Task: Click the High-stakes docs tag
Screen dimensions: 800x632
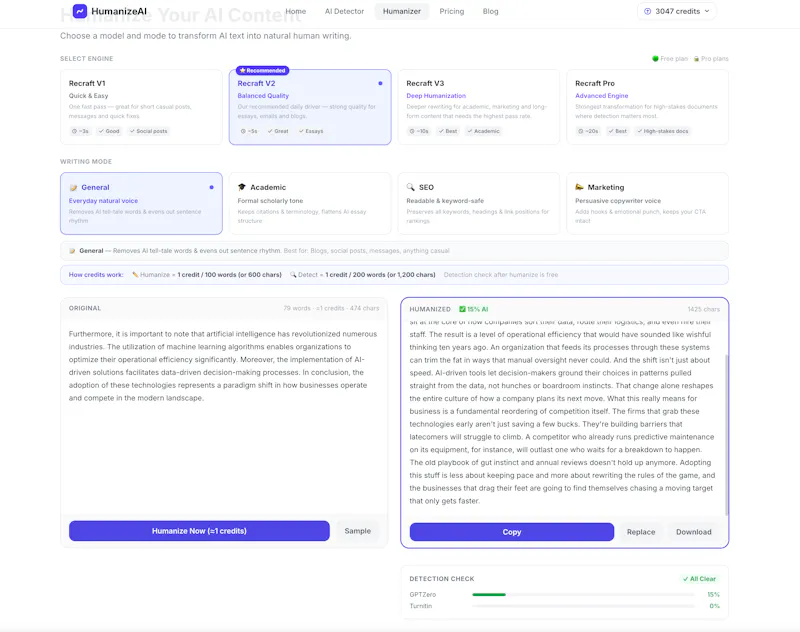Action: click(662, 131)
